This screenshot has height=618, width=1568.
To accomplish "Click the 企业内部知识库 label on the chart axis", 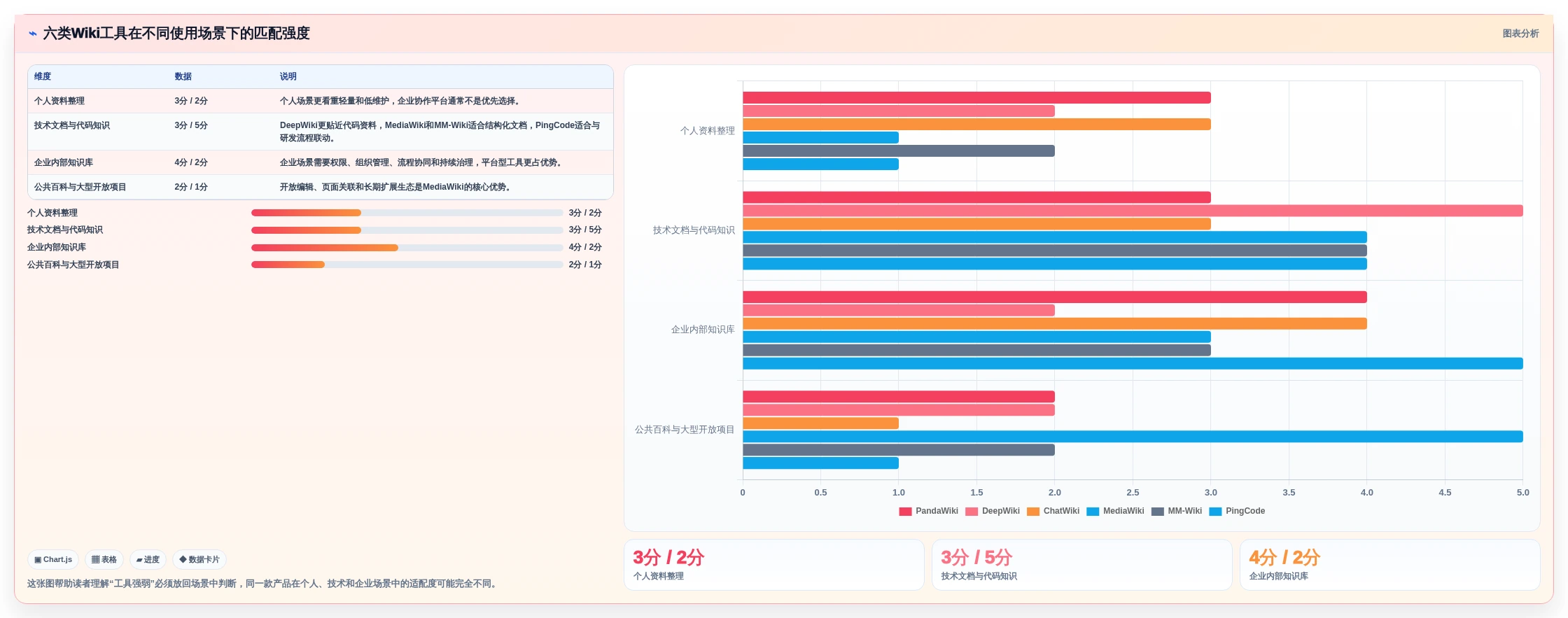I will point(703,330).
